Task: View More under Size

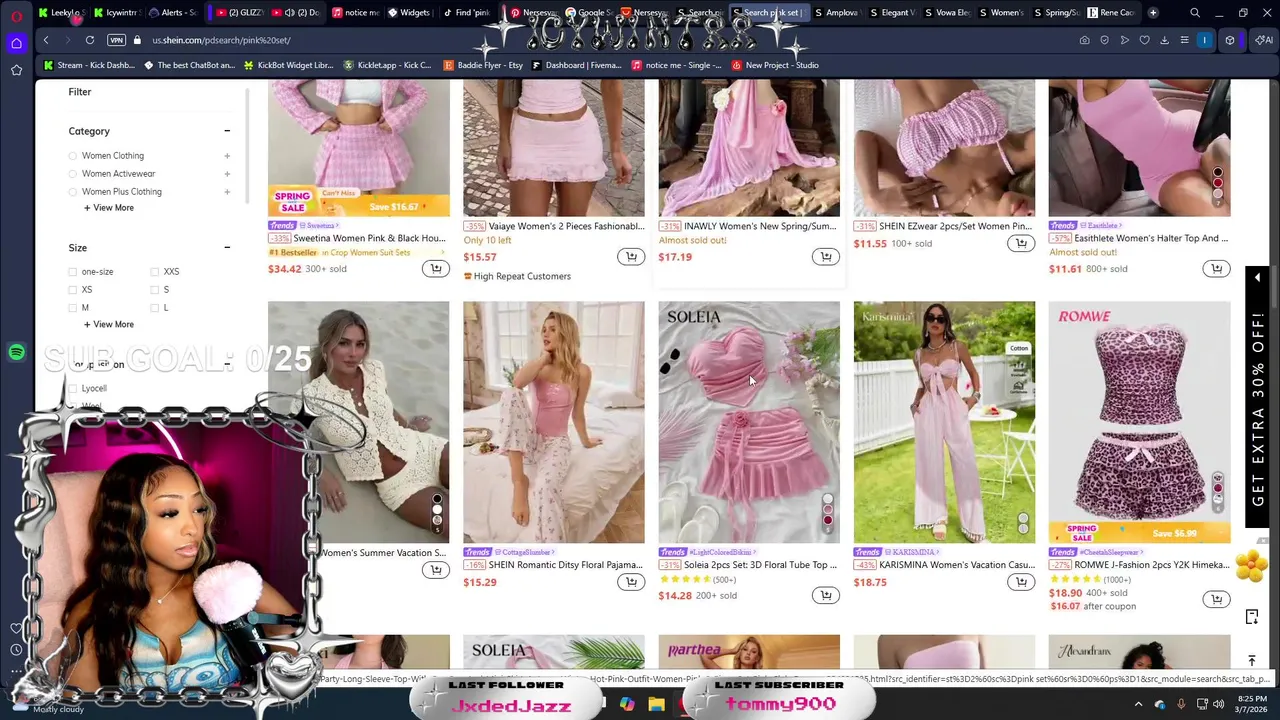Action: click(109, 325)
